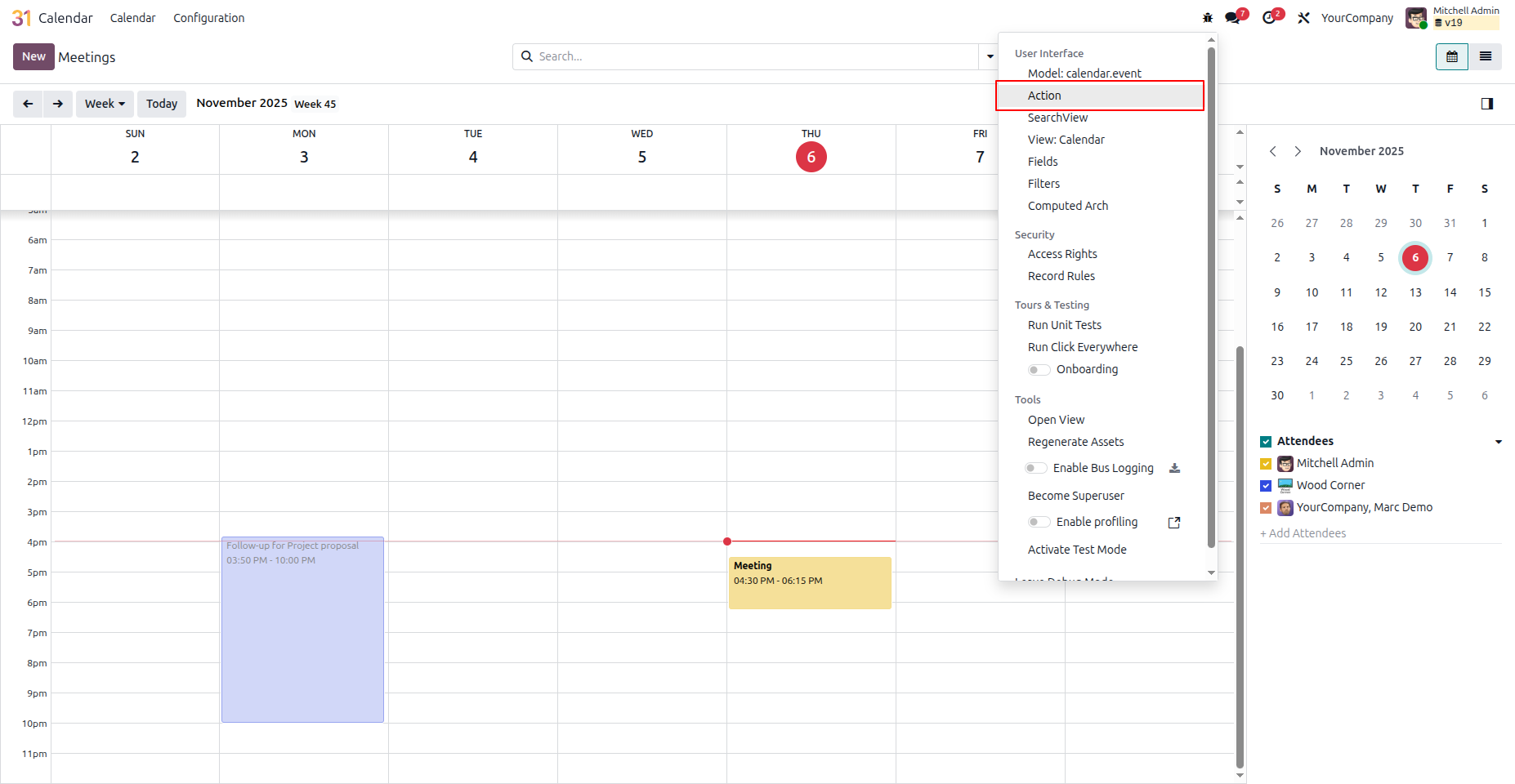The image size is (1515, 784).
Task: Toggle the side panel icon
Action: 1487,104
